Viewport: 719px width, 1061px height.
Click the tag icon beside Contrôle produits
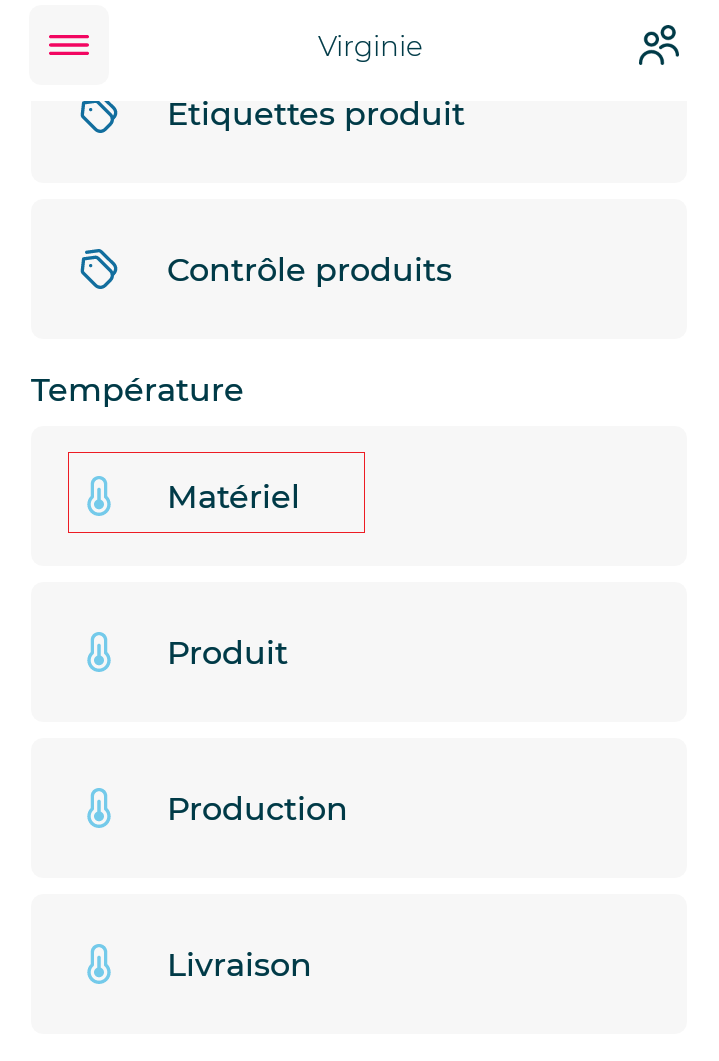[x=99, y=269]
